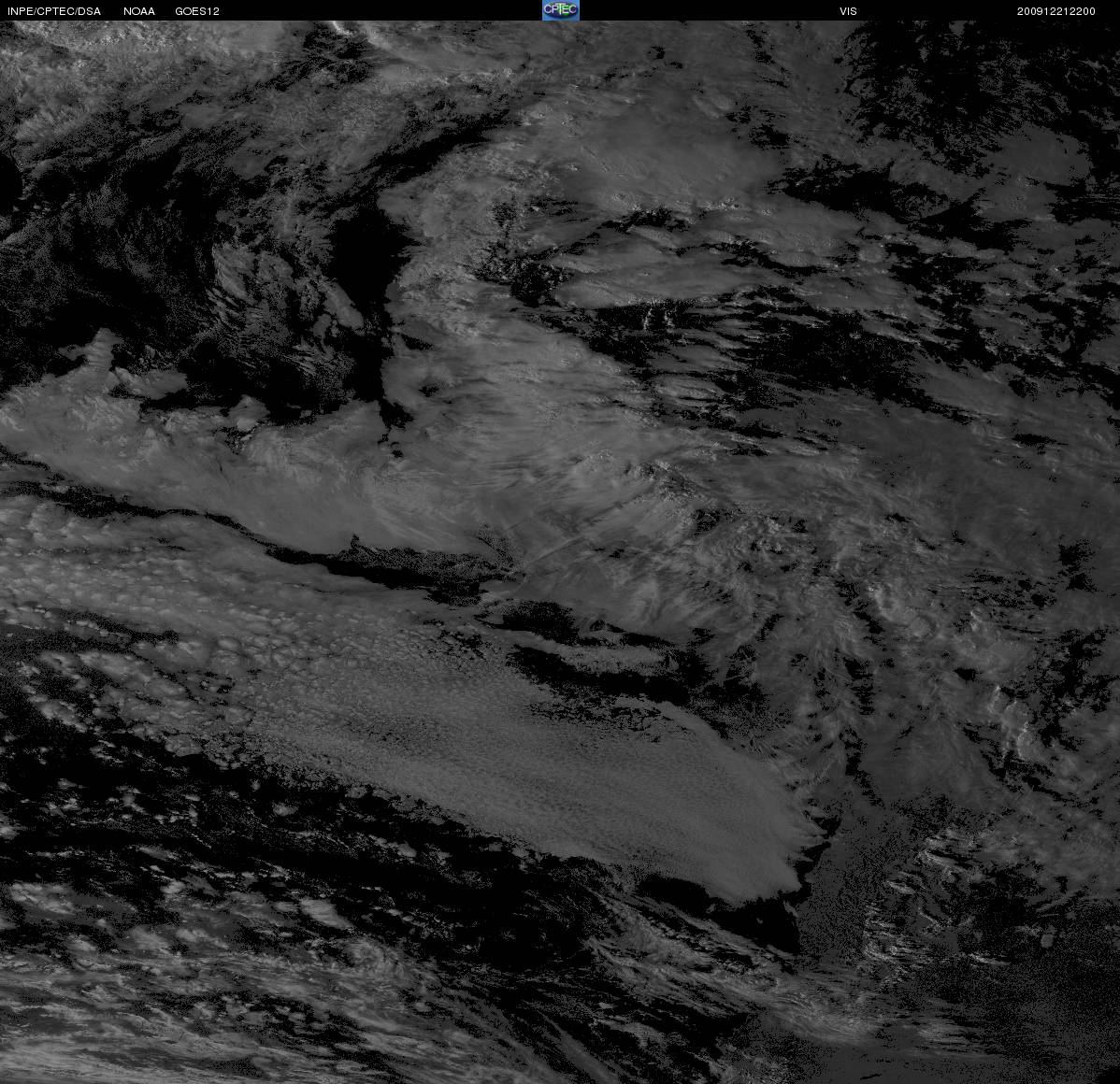Click the GOES12 satellite label
The height and width of the screenshot is (1084, 1120).
click(x=197, y=11)
